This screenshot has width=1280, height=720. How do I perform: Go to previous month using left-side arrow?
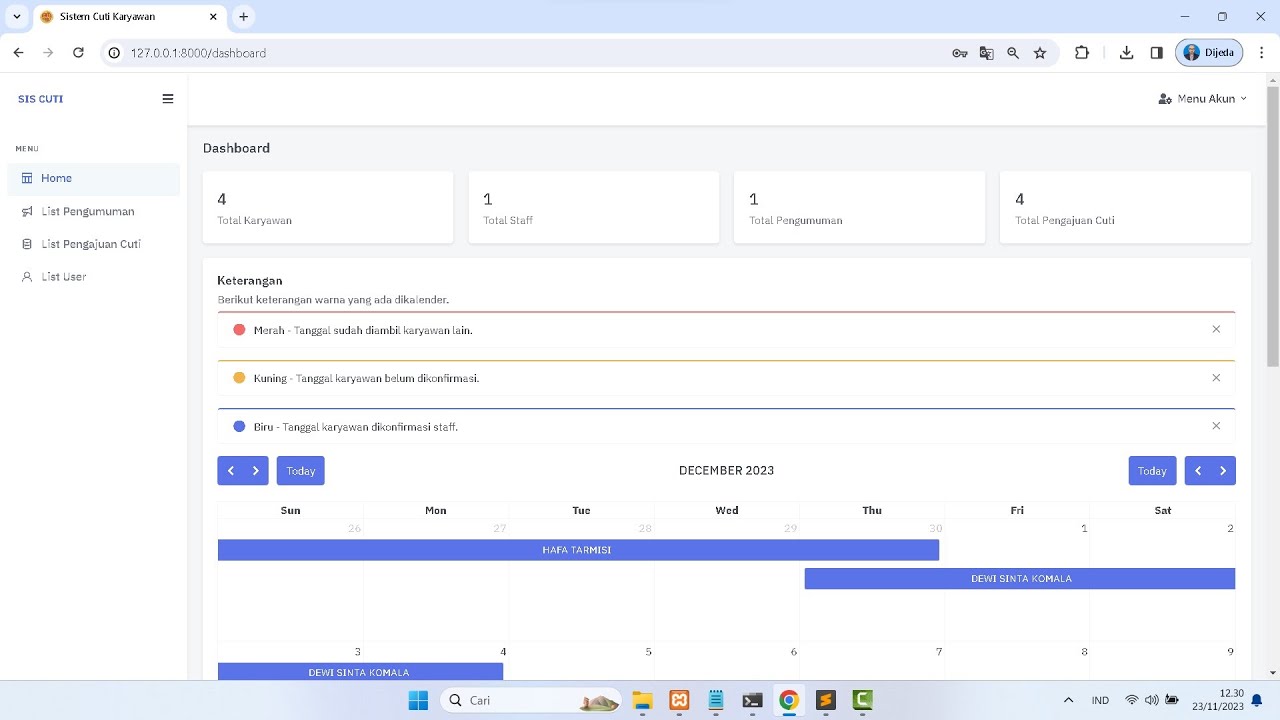[x=230, y=471]
